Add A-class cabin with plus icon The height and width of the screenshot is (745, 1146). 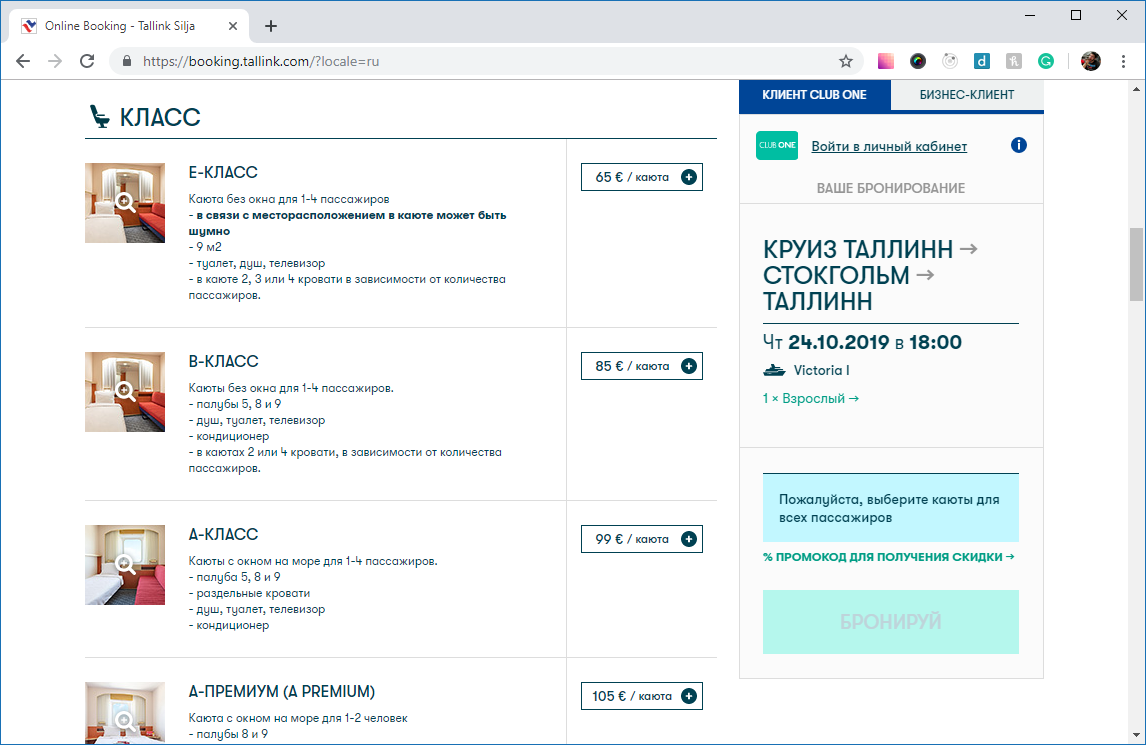click(x=688, y=539)
